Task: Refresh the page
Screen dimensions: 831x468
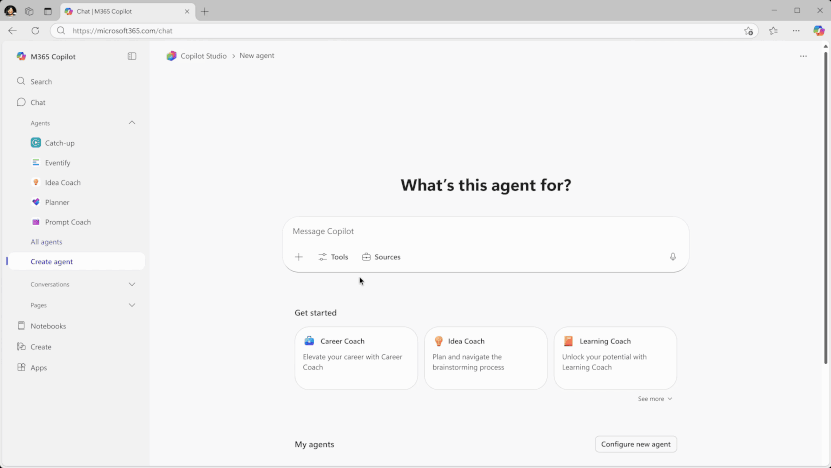Action: click(x=35, y=31)
